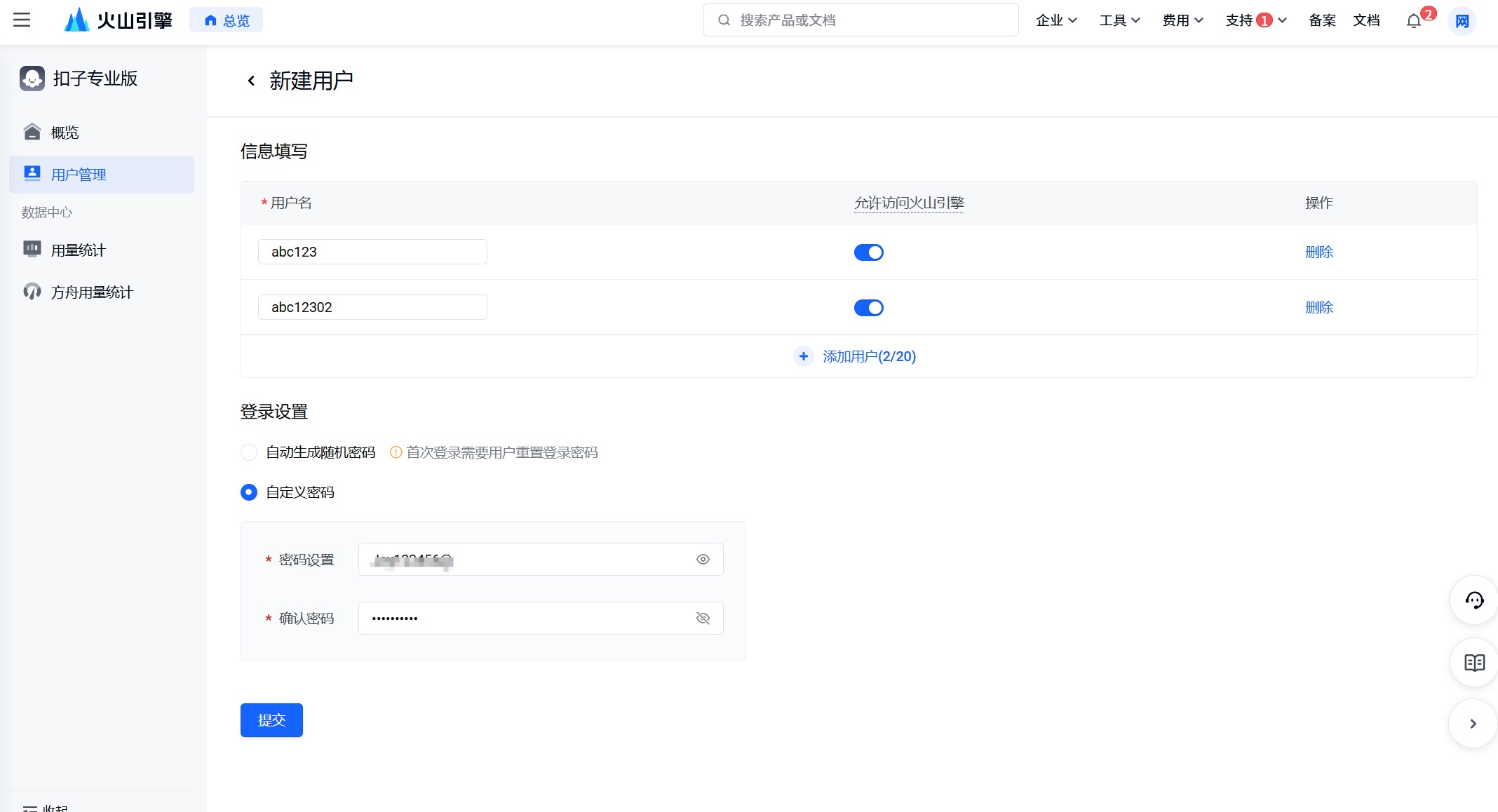1498x812 pixels.
Task: Click the 方舟用量统计 icon
Action: (32, 292)
